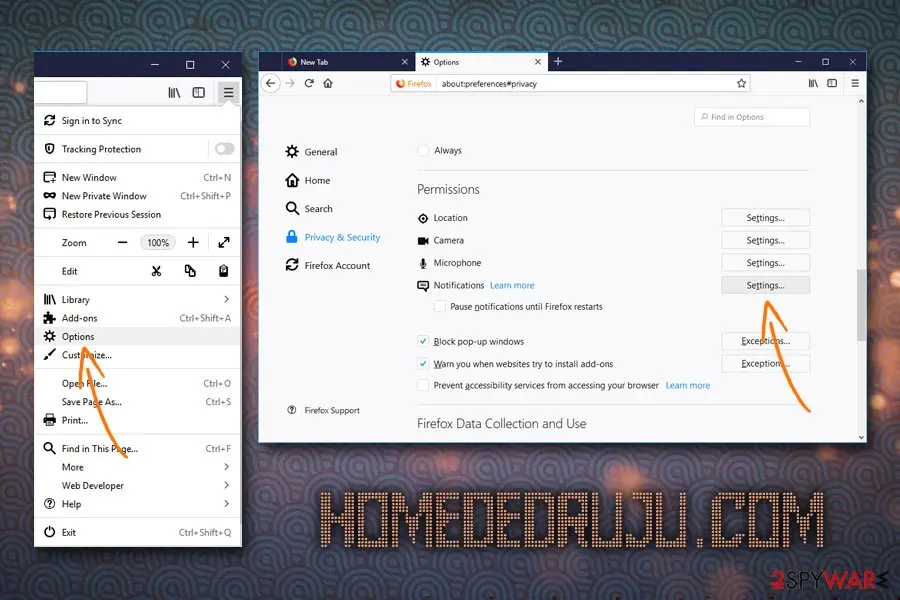Expand the Library submenu
Viewport: 900px width, 600px height.
138,299
